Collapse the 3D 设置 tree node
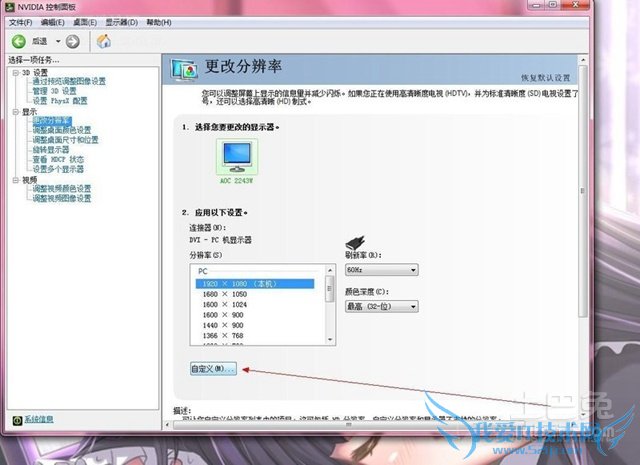 16,73
